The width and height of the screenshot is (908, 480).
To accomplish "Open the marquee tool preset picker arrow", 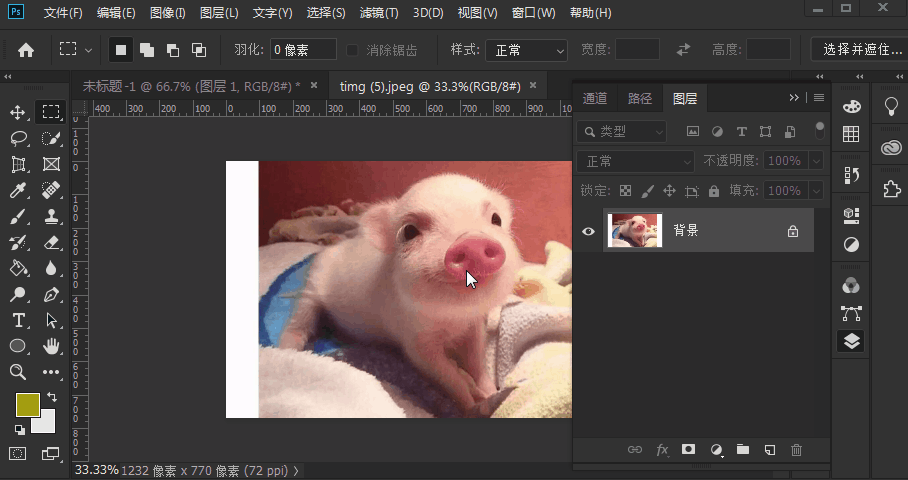I will click(89, 50).
